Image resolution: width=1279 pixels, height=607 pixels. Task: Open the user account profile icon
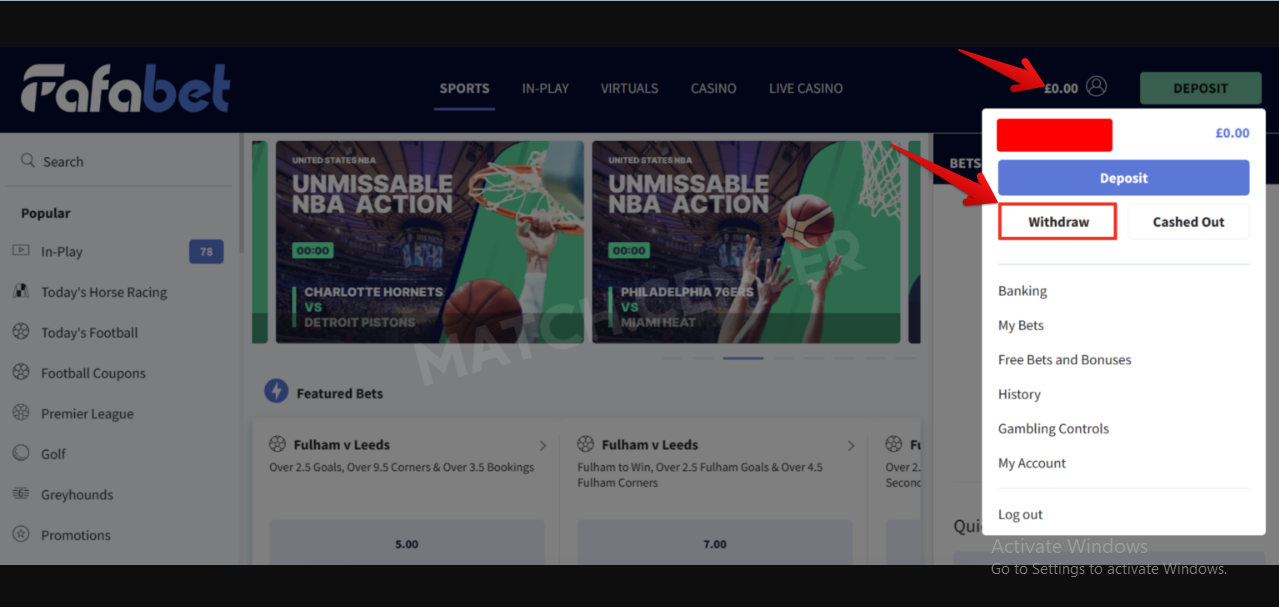(x=1096, y=86)
